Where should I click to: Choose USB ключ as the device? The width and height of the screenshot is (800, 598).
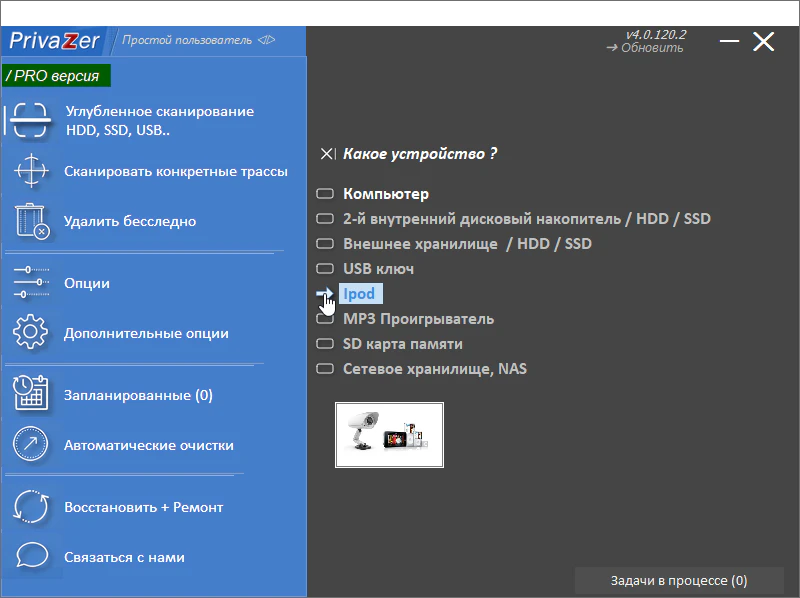point(378,269)
